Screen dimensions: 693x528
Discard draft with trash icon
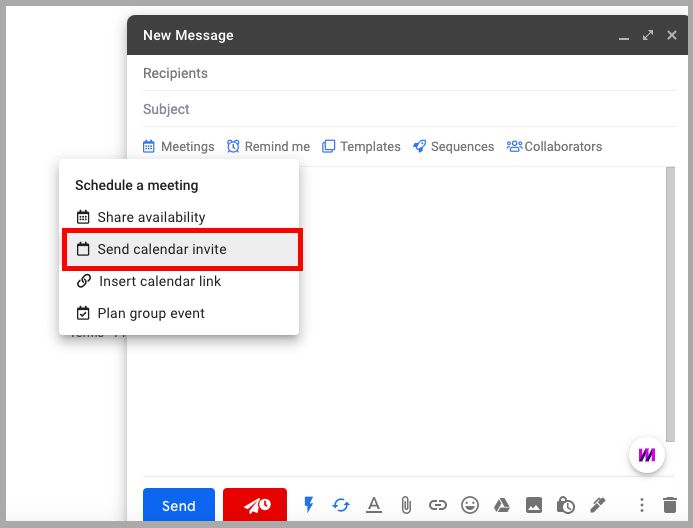pyautogui.click(x=670, y=505)
